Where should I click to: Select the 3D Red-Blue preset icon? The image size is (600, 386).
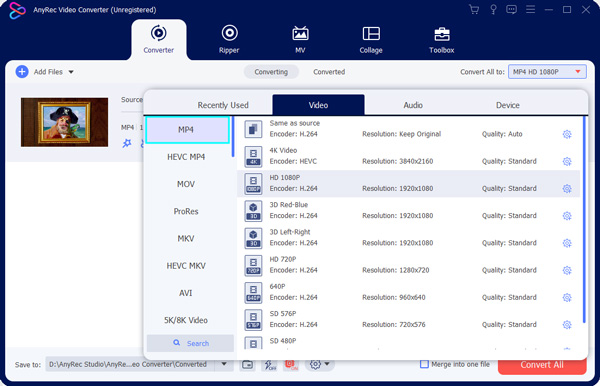point(253,211)
